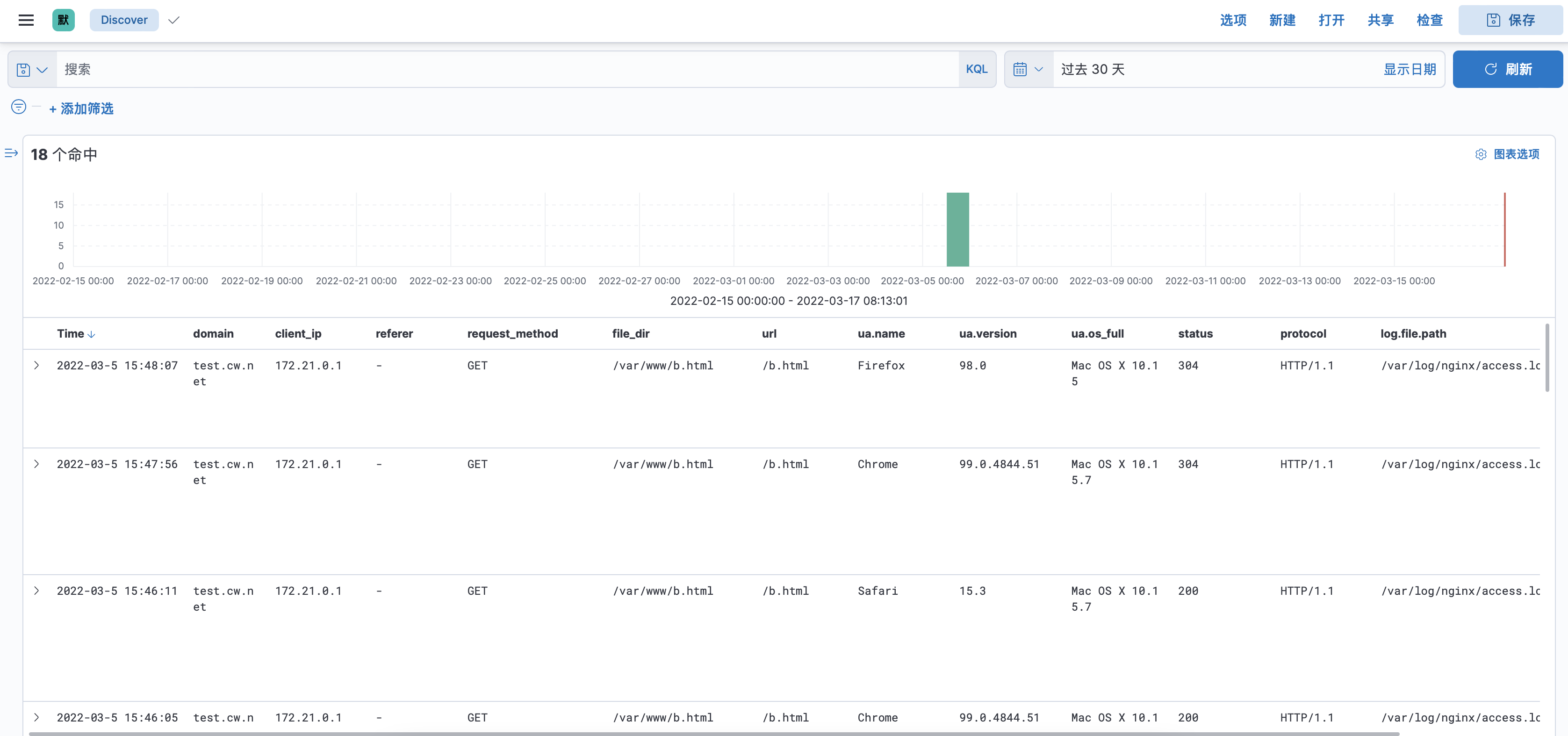
Task: Click the status column header
Action: 1195,333
